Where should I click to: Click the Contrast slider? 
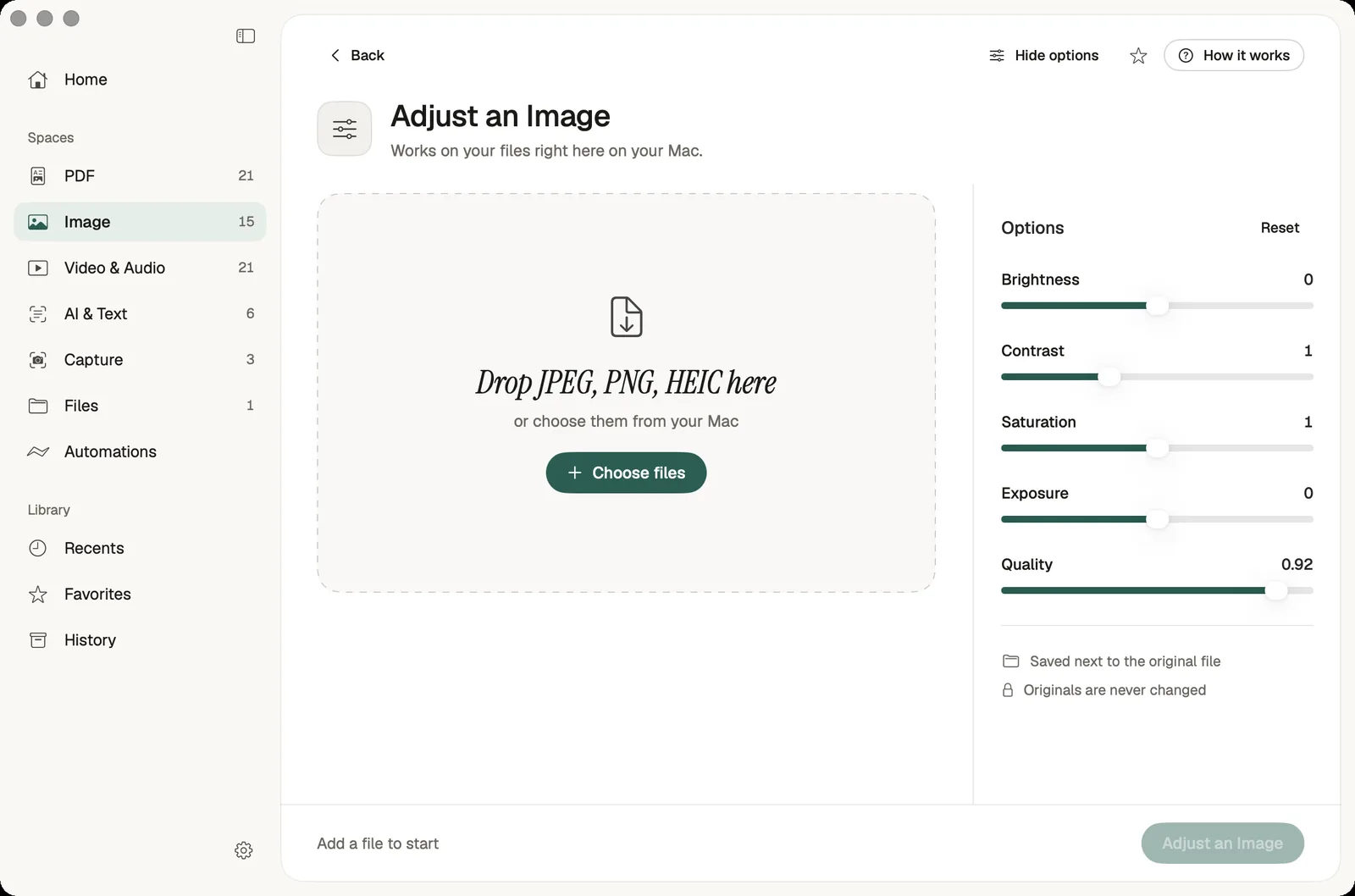pyautogui.click(x=1157, y=377)
